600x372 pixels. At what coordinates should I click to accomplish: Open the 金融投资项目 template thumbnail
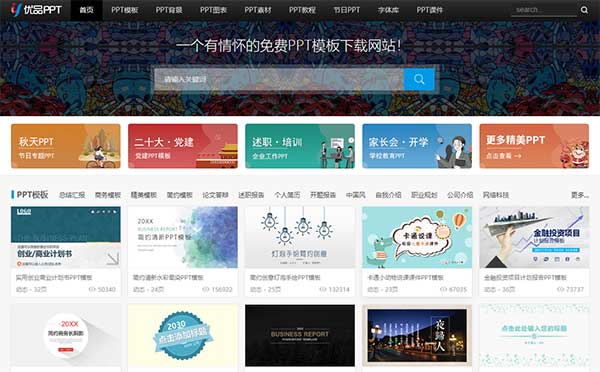(534, 237)
